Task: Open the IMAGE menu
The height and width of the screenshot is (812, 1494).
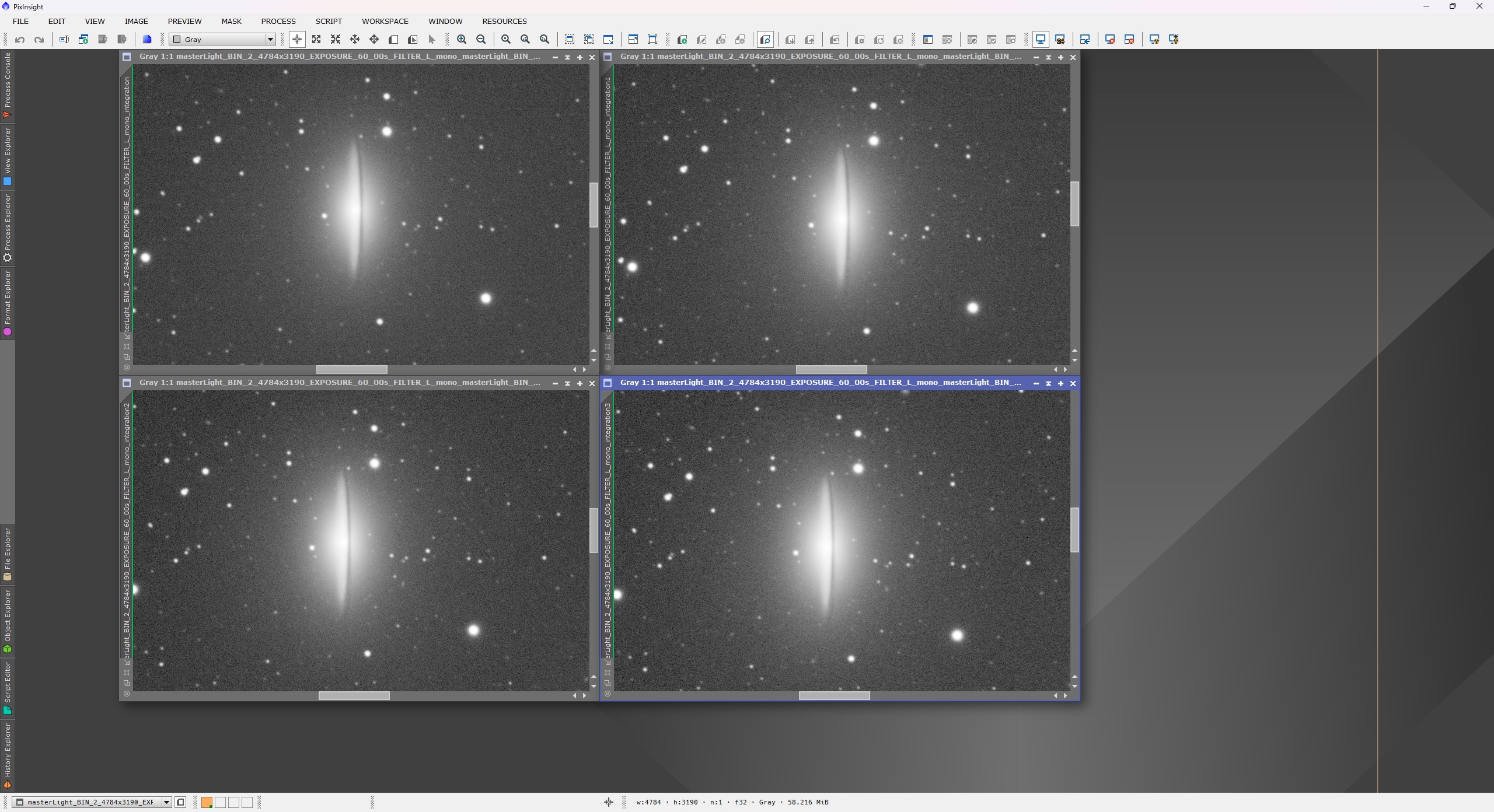Action: coord(137,21)
